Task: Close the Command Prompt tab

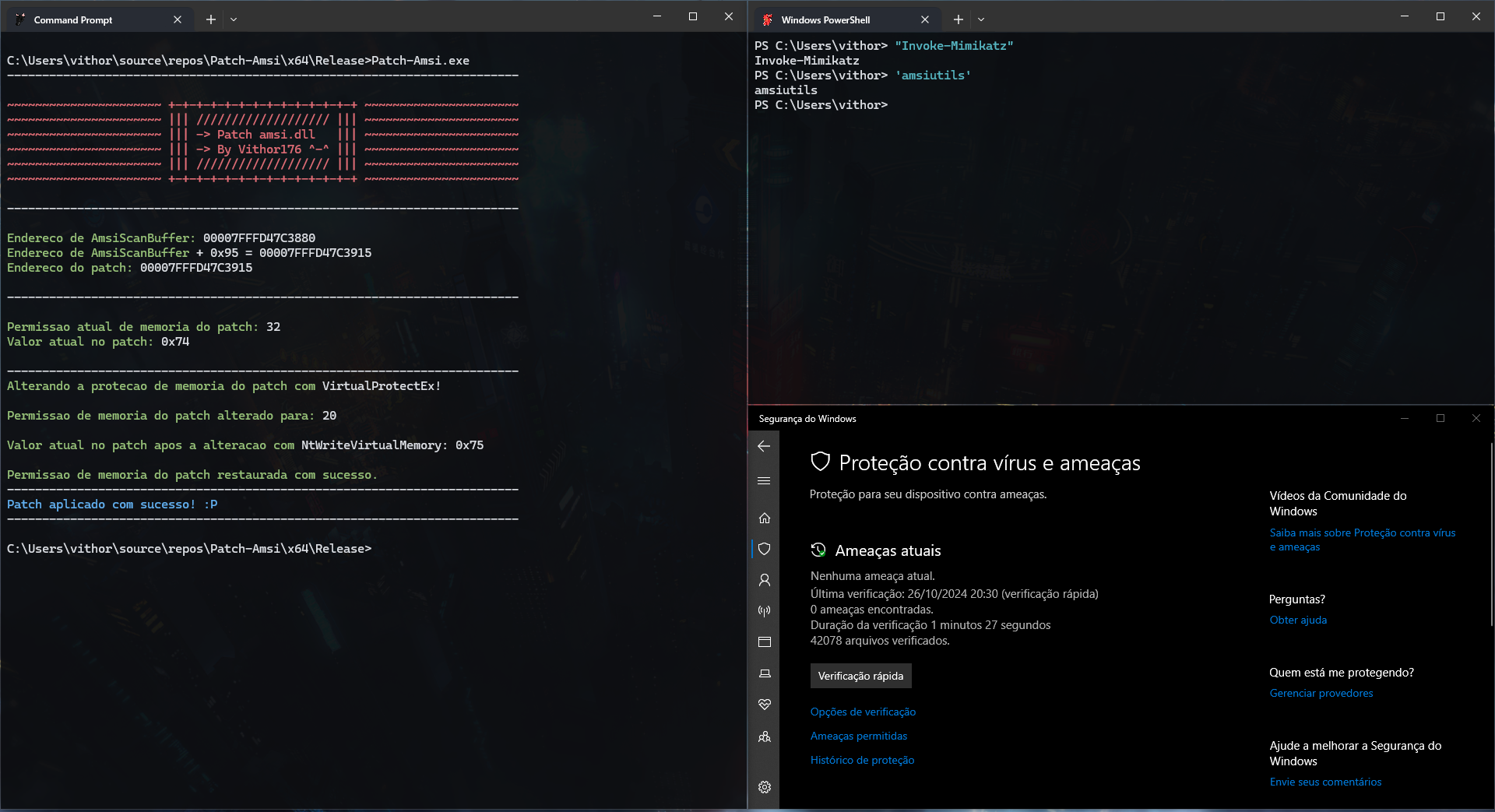Action: 178,19
